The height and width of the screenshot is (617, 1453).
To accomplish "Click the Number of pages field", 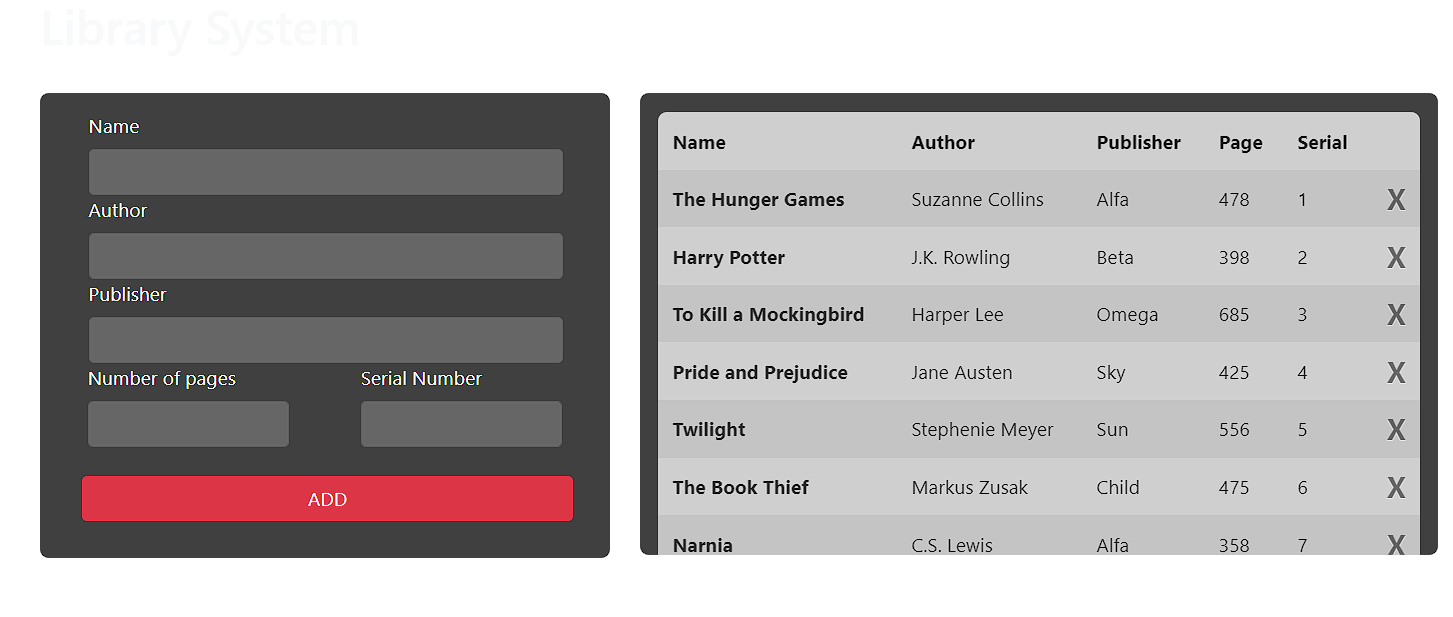I will coord(189,424).
